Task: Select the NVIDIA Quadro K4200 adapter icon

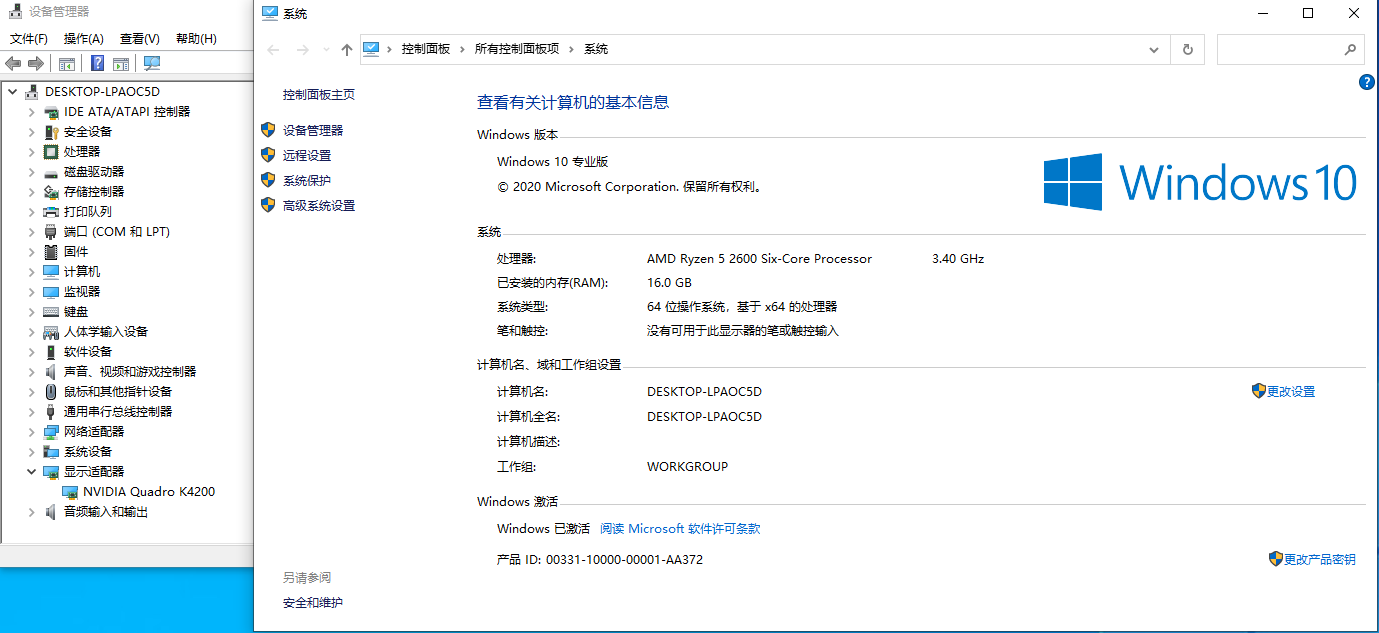Action: [70, 491]
